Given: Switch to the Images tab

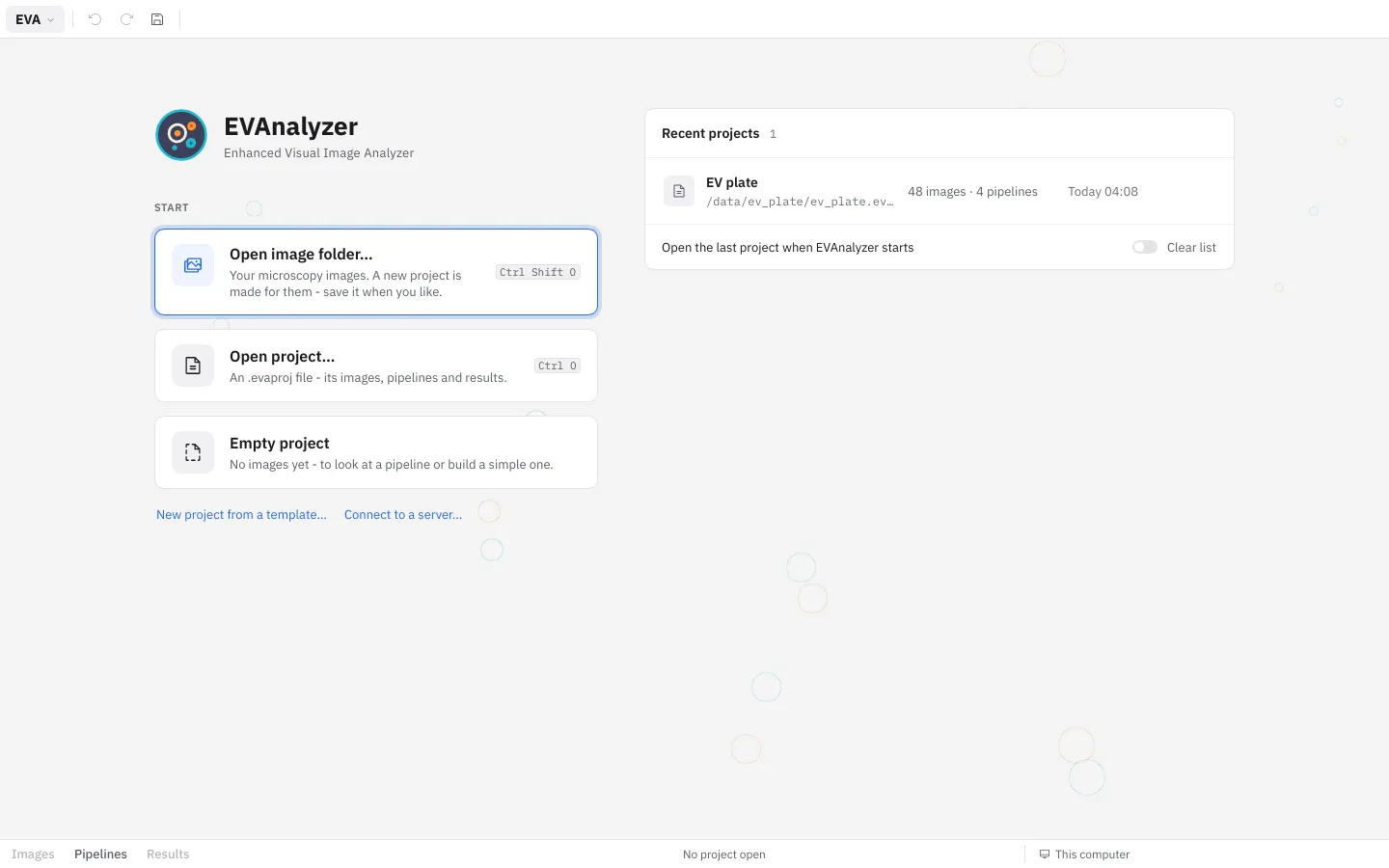Looking at the screenshot, I should click(x=33, y=854).
